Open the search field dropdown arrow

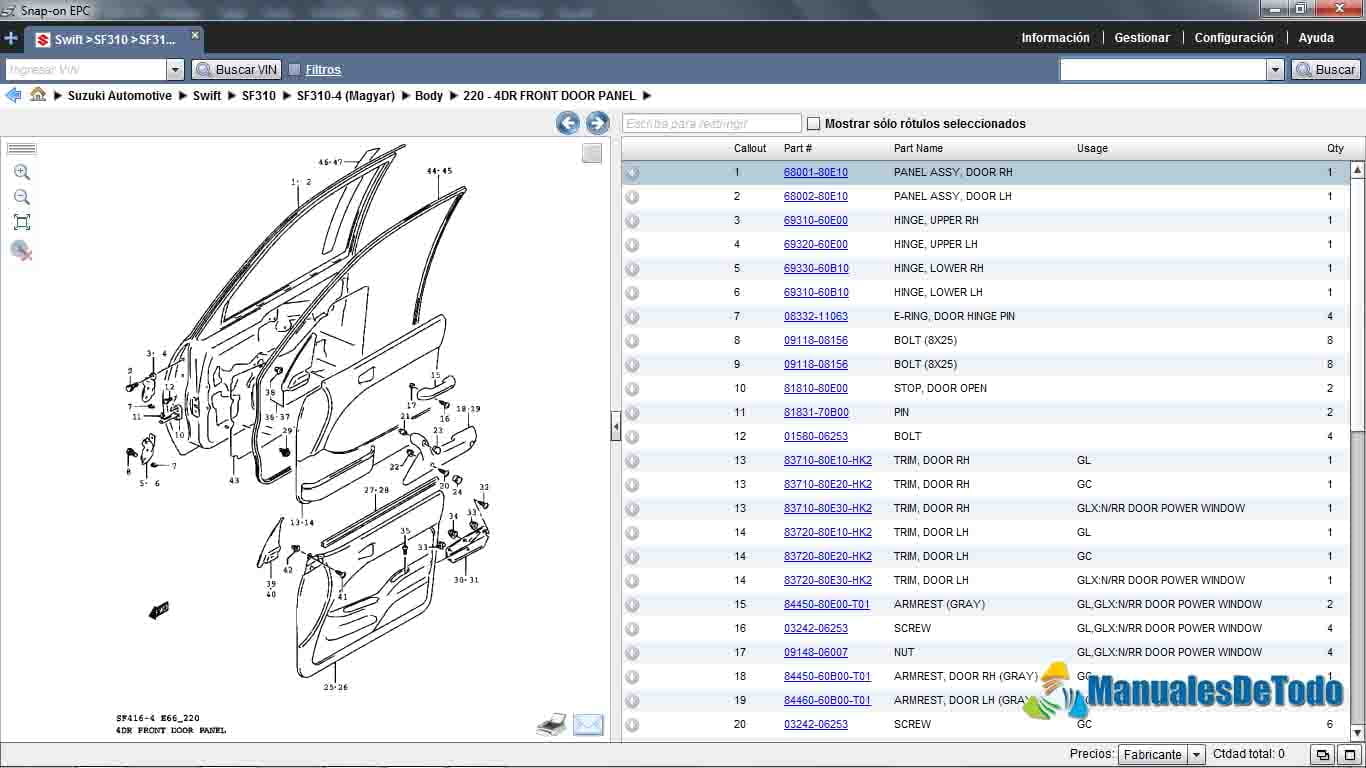[x=1275, y=70]
